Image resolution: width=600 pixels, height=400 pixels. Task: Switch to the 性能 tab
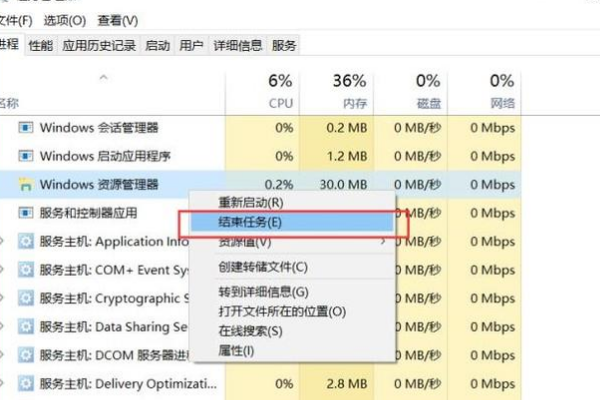pos(41,45)
